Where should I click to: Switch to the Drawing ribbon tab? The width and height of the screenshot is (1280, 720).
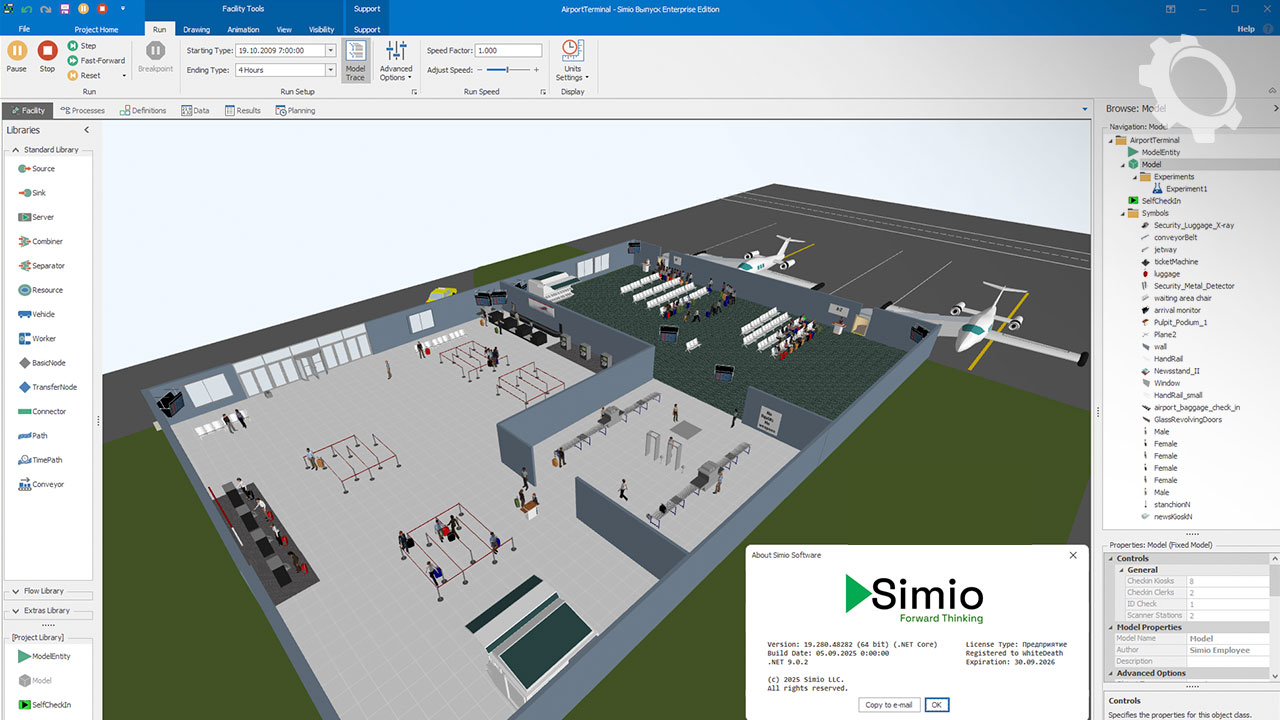tap(196, 30)
